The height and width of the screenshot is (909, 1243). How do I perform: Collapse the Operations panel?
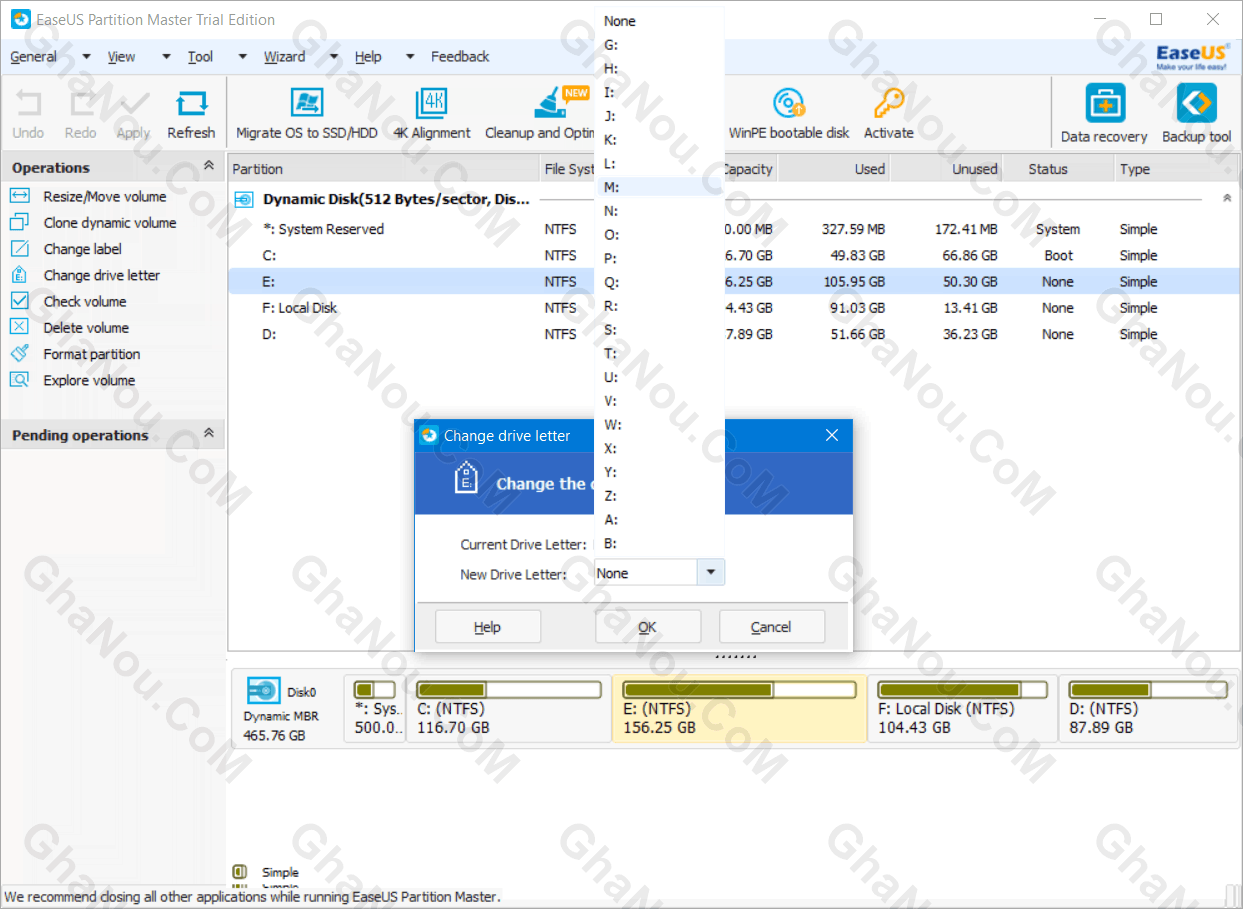[208, 166]
